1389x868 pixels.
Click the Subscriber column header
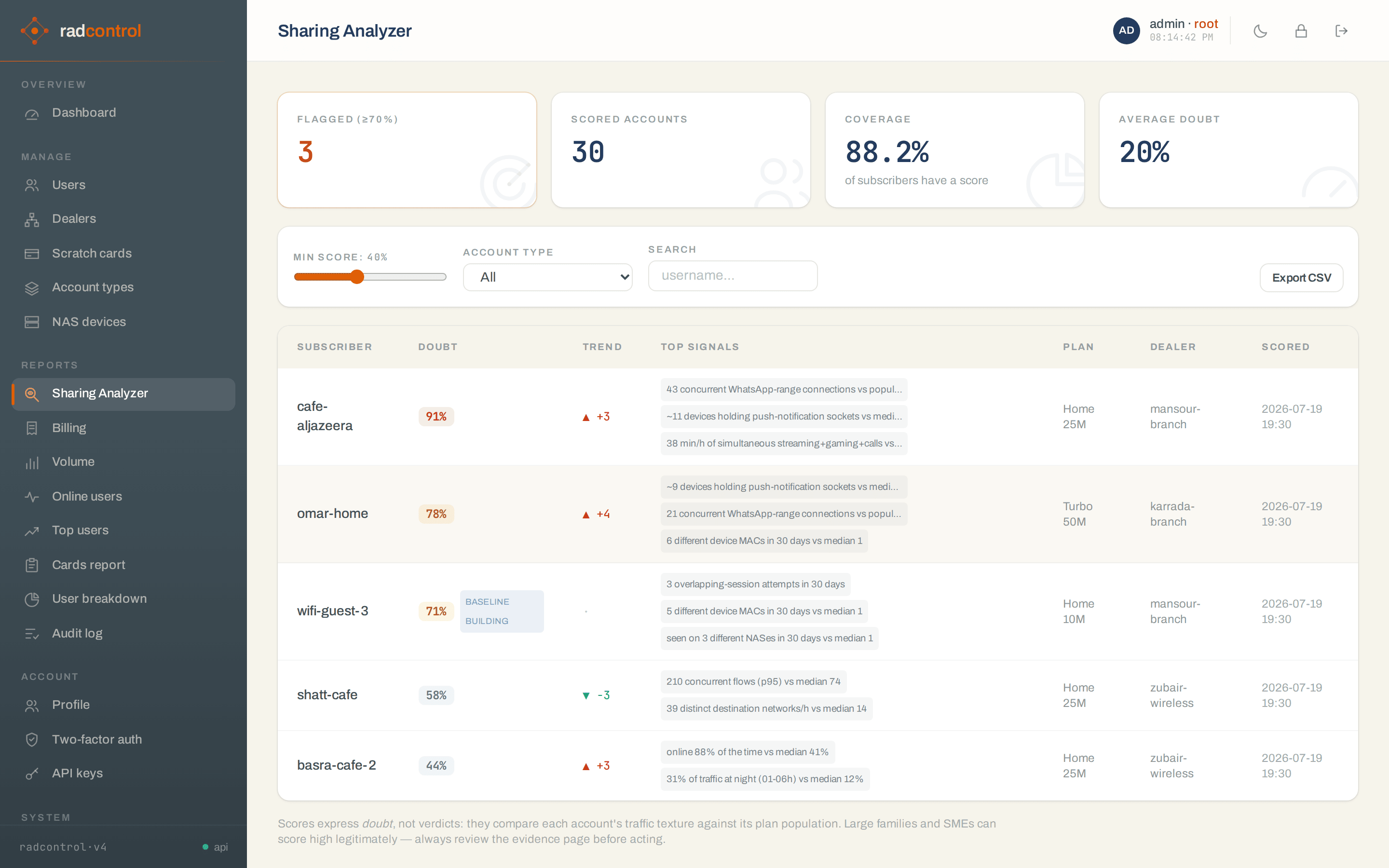334,347
